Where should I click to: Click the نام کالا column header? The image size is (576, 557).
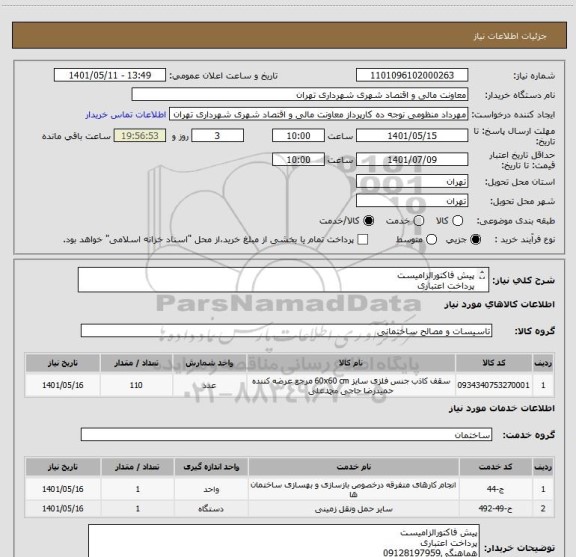[x=351, y=363]
